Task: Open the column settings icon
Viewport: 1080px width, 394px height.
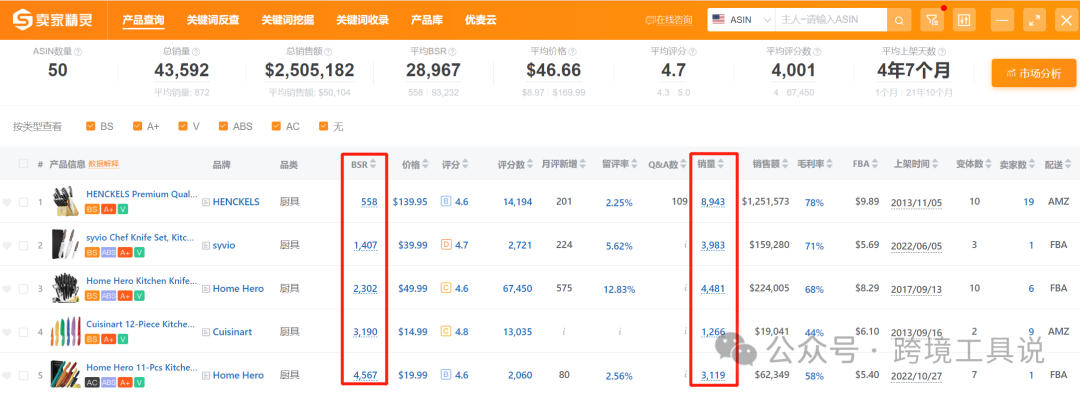Action: pos(964,21)
